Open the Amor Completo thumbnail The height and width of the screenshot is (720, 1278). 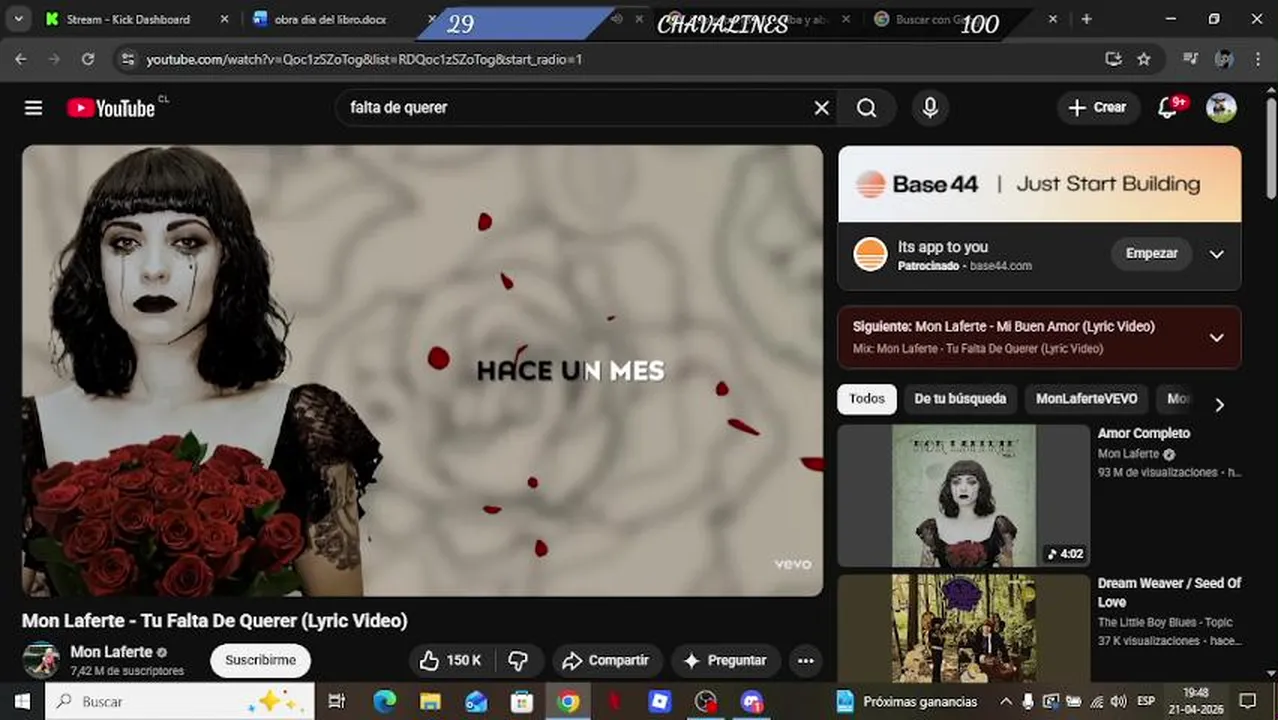(963, 496)
